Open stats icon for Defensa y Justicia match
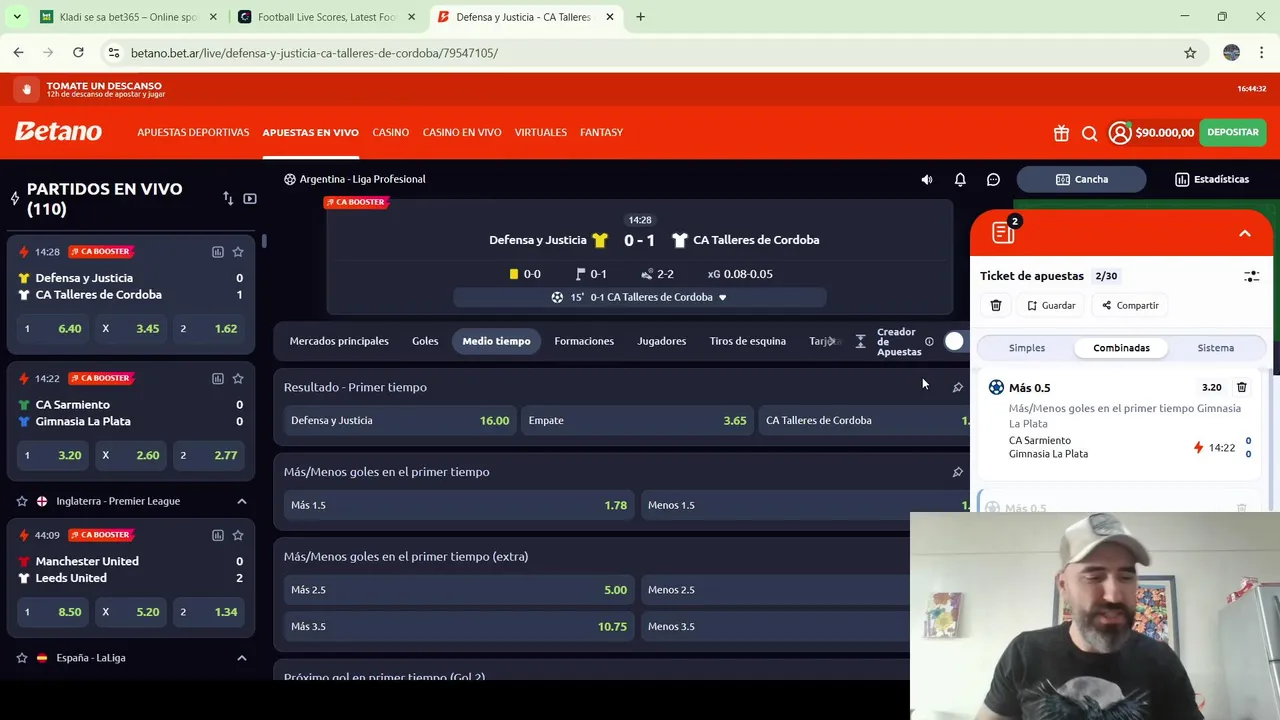 click(217, 252)
